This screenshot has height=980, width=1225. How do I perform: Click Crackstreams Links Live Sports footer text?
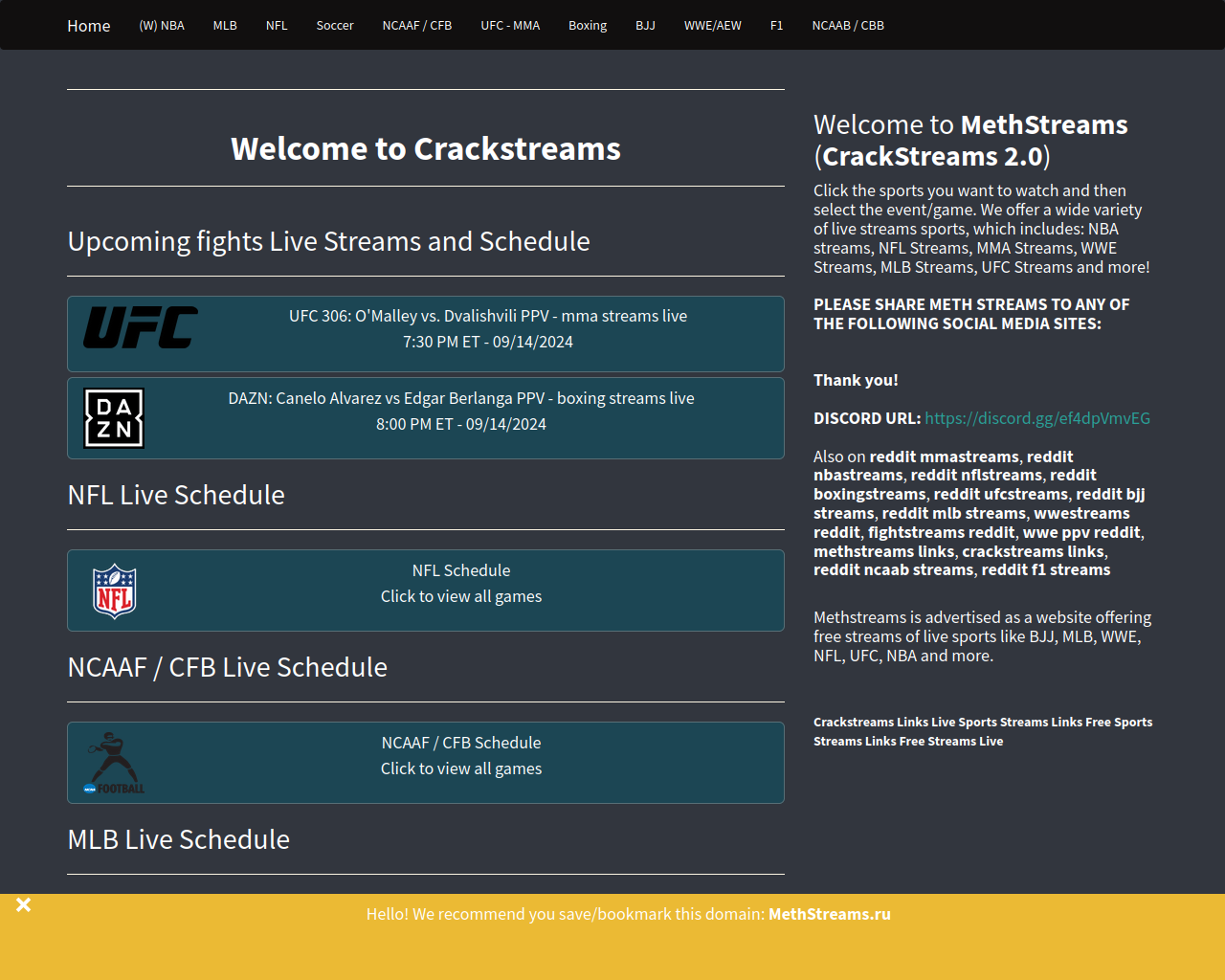(x=983, y=731)
